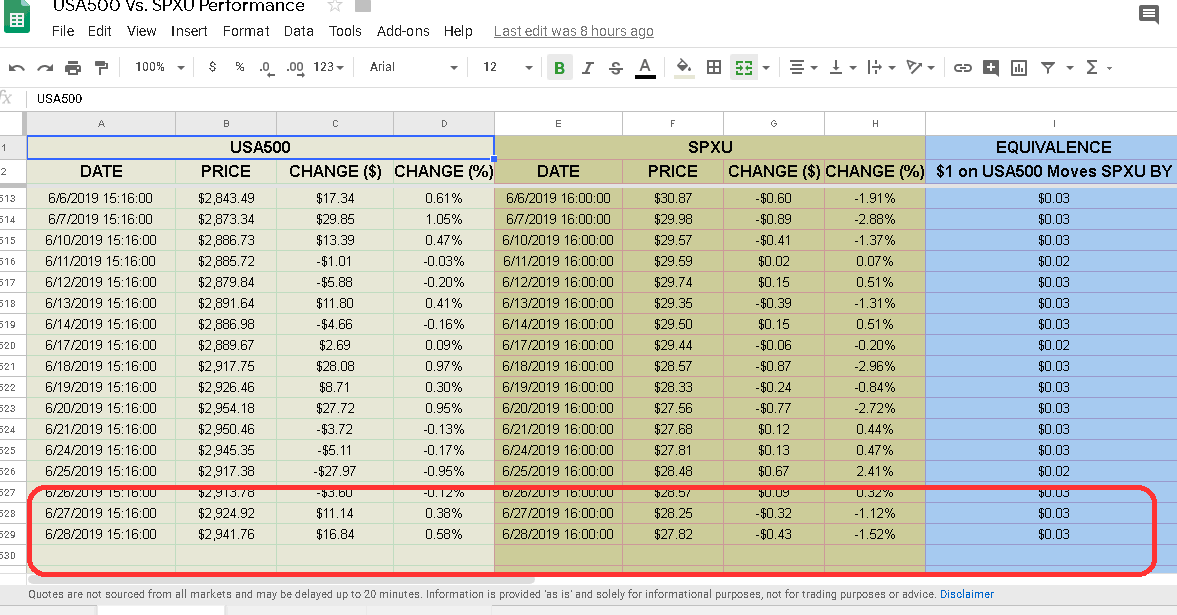Open the Add-ons menu

[x=403, y=31]
